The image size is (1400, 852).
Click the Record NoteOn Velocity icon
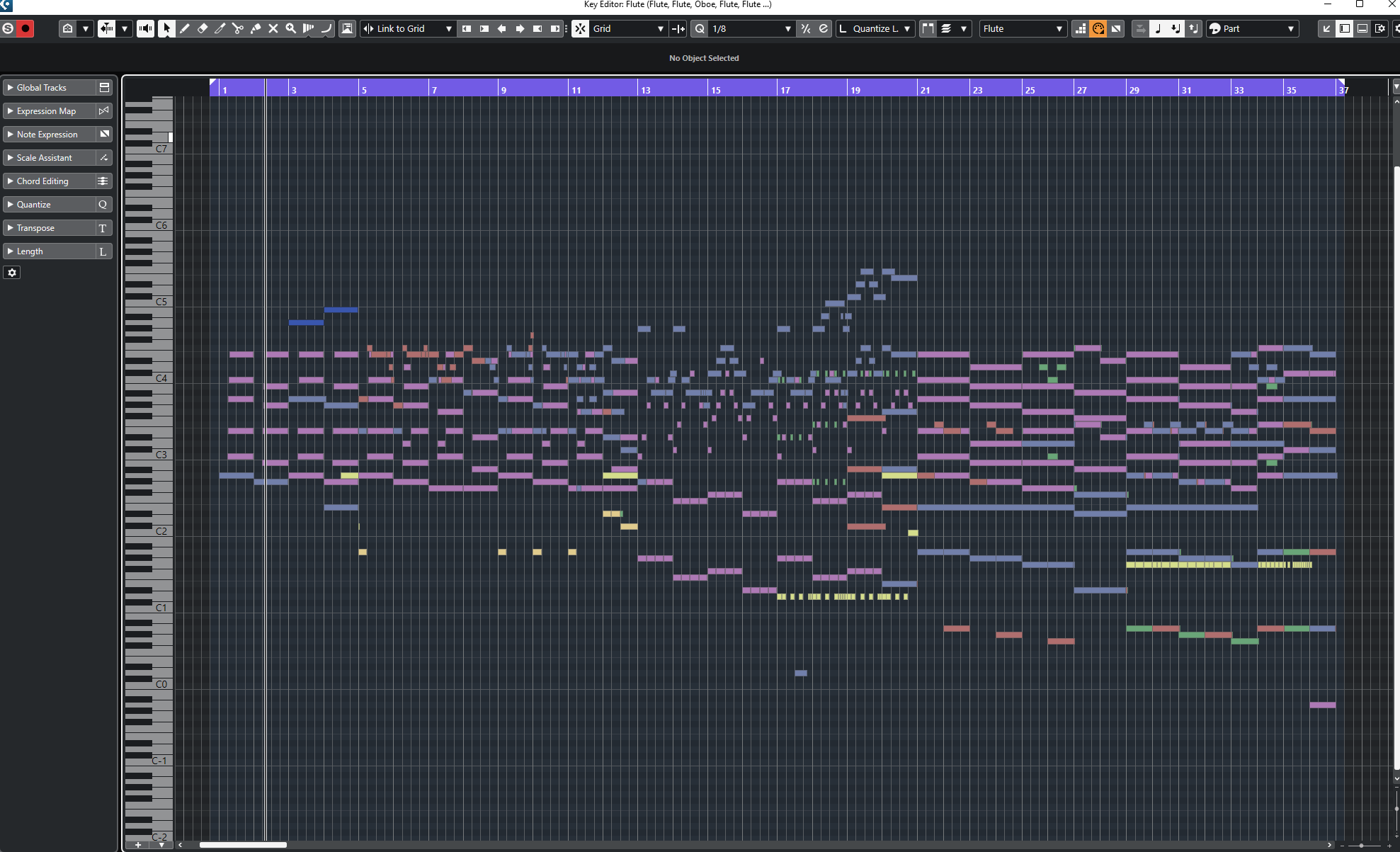(x=1176, y=28)
